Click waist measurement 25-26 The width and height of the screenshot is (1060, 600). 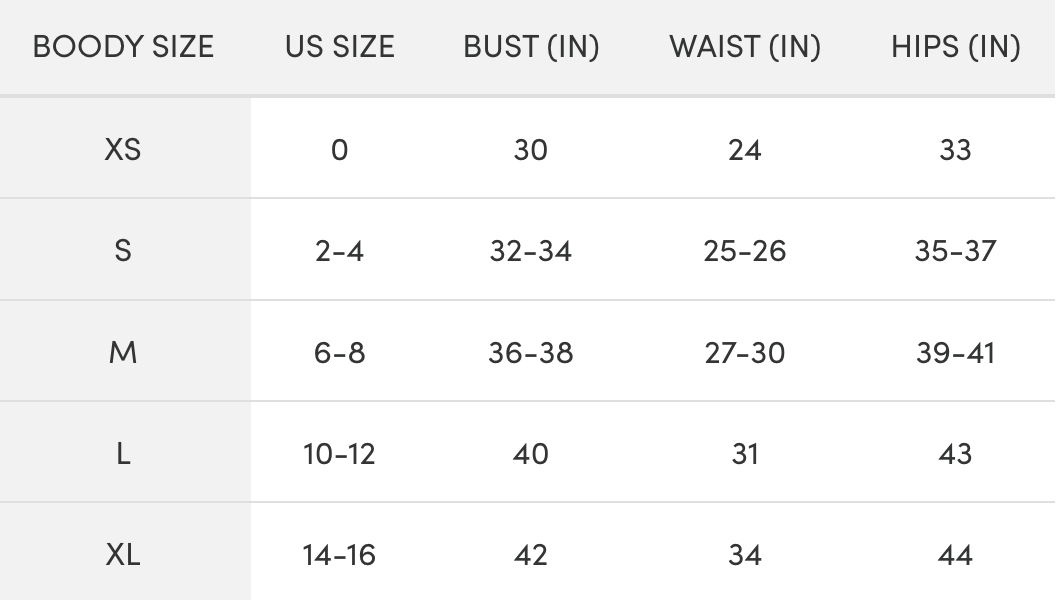pyautogui.click(x=745, y=251)
